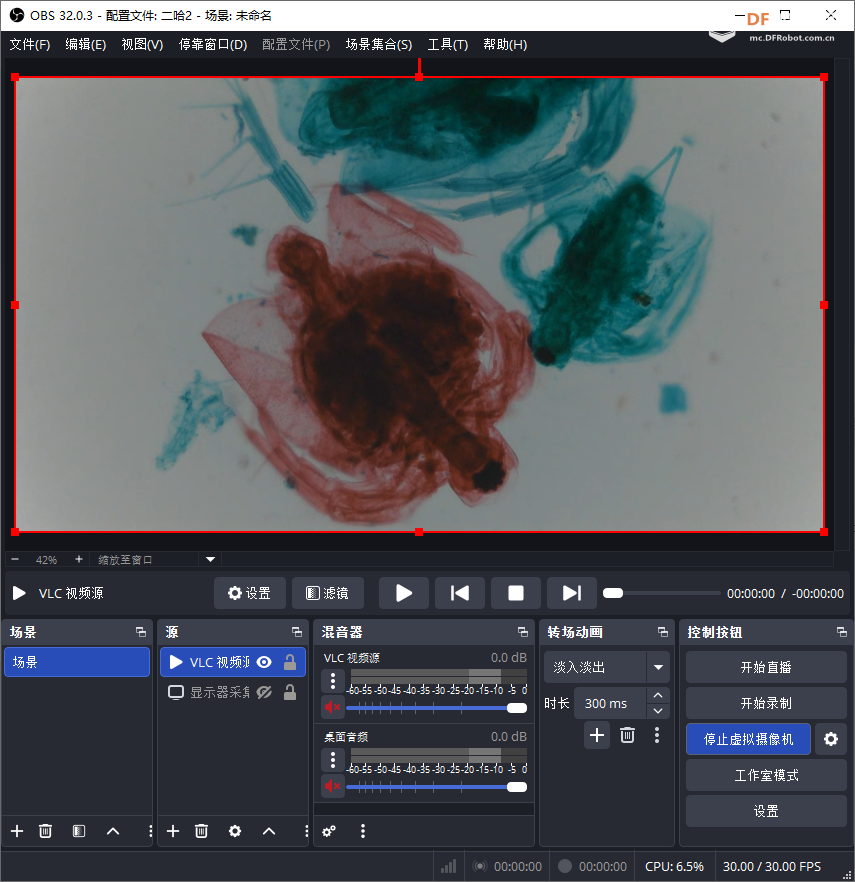Viewport: 855px width, 882px height.
Task: Delete the selected scene with trash icon
Action: [x=45, y=831]
